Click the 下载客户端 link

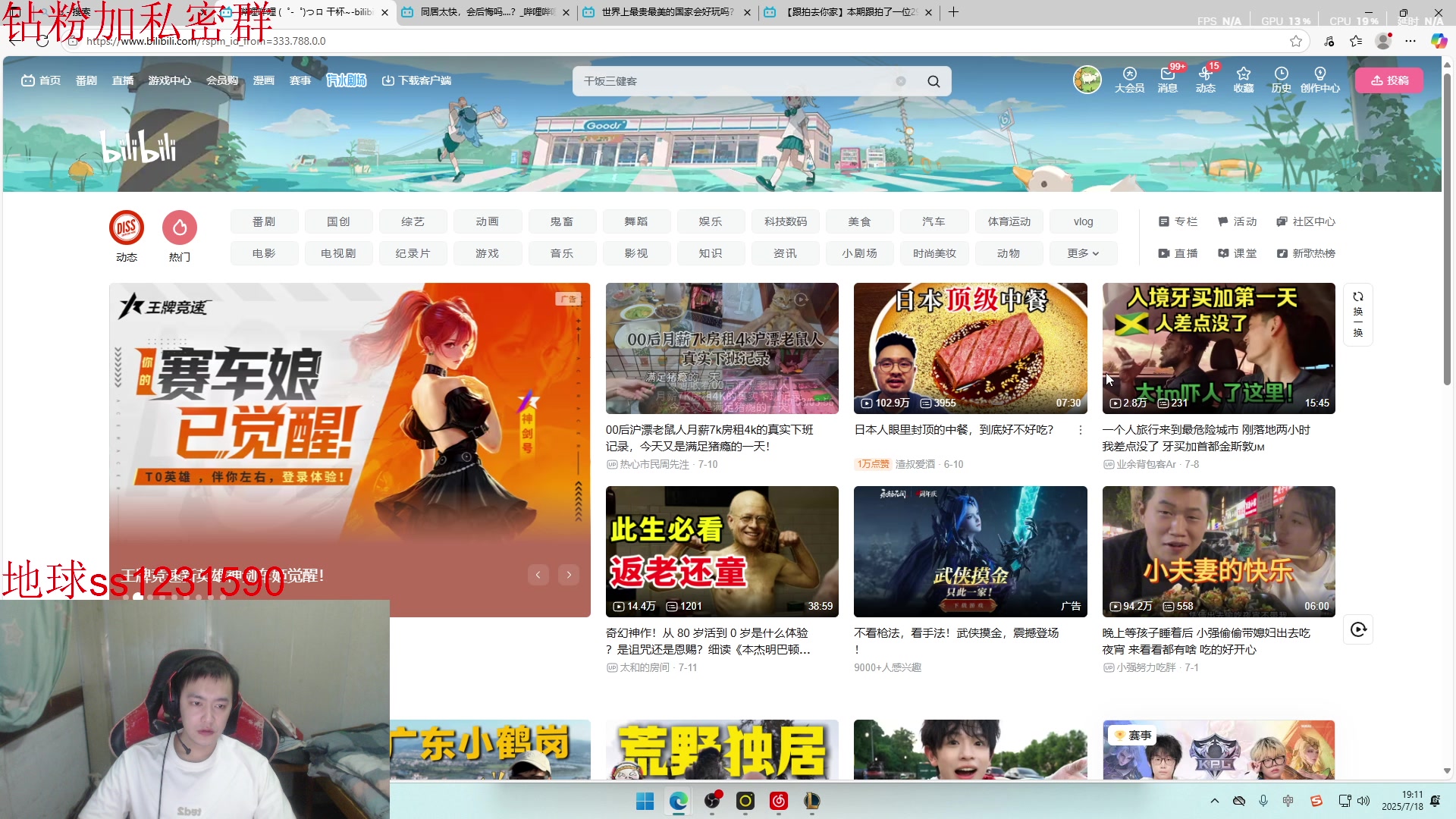point(416,80)
